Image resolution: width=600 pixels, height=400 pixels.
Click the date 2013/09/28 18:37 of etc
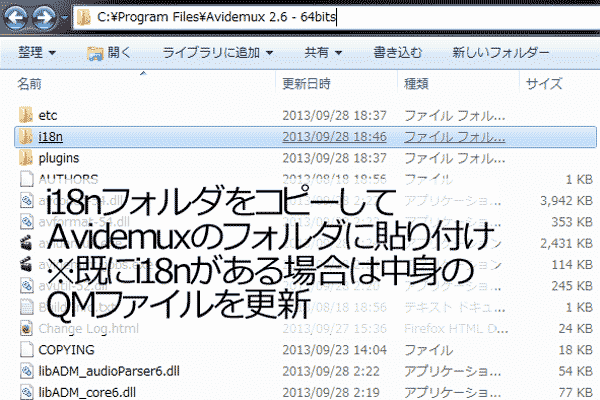pos(334,115)
